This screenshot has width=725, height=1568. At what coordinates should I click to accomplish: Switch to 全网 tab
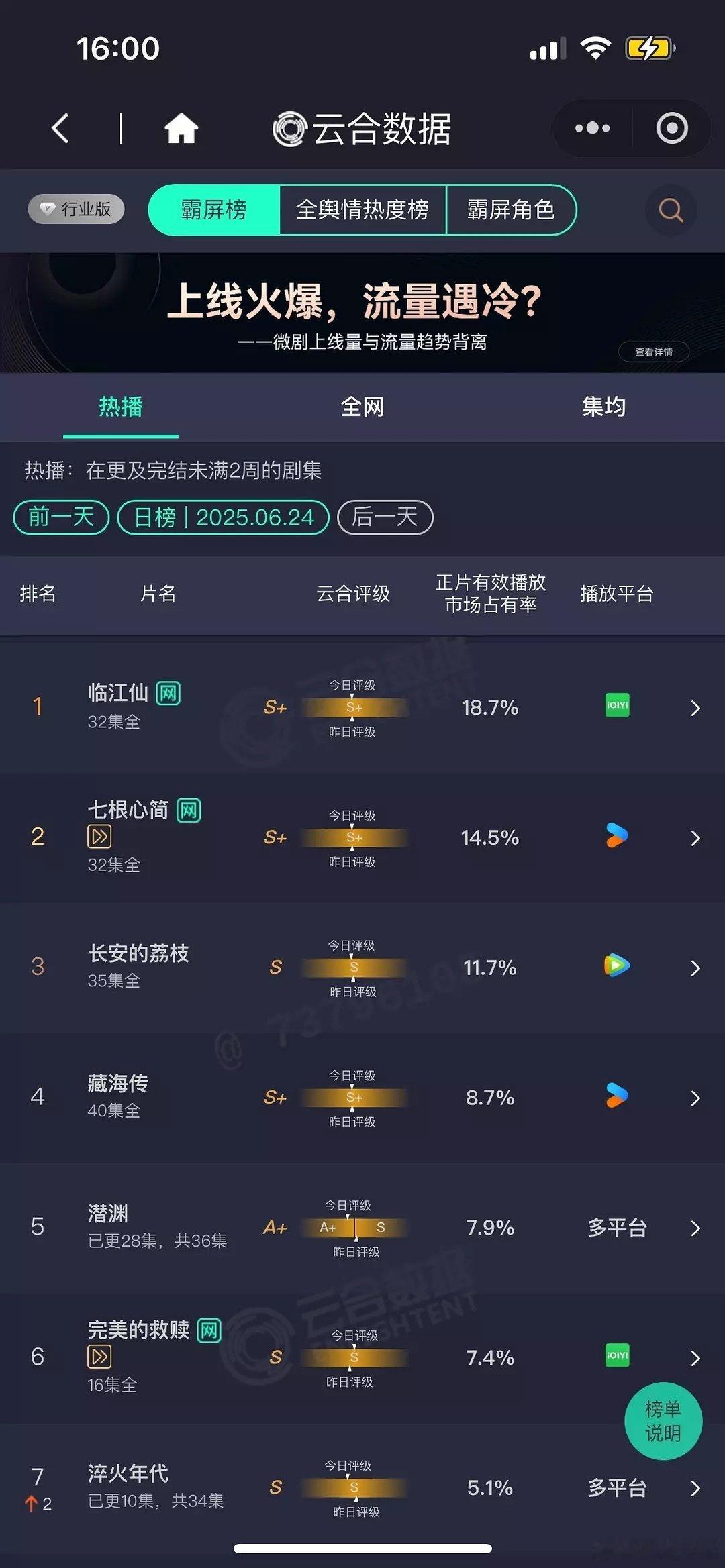[x=362, y=407]
